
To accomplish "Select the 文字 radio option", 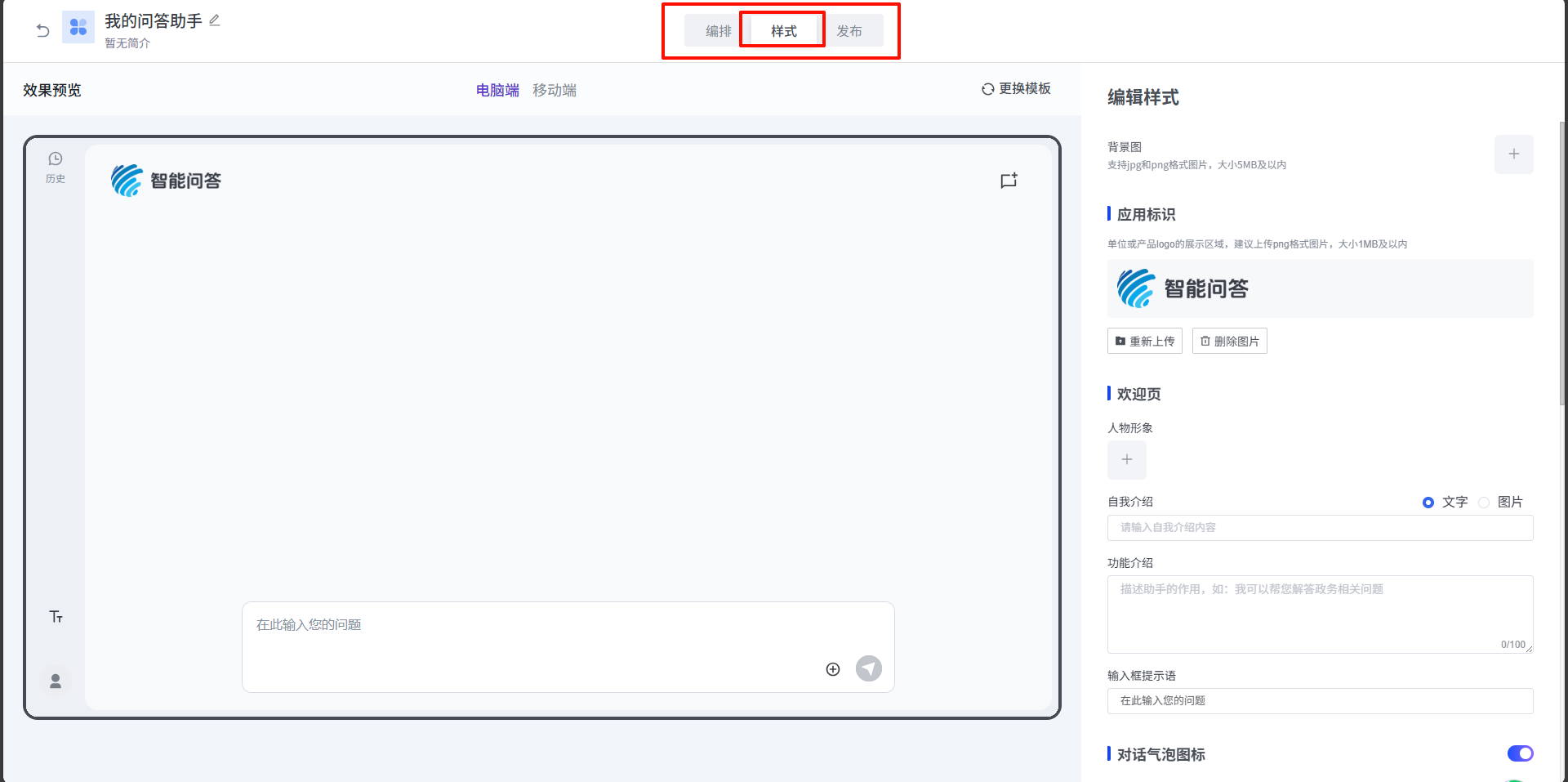I will 1428,503.
